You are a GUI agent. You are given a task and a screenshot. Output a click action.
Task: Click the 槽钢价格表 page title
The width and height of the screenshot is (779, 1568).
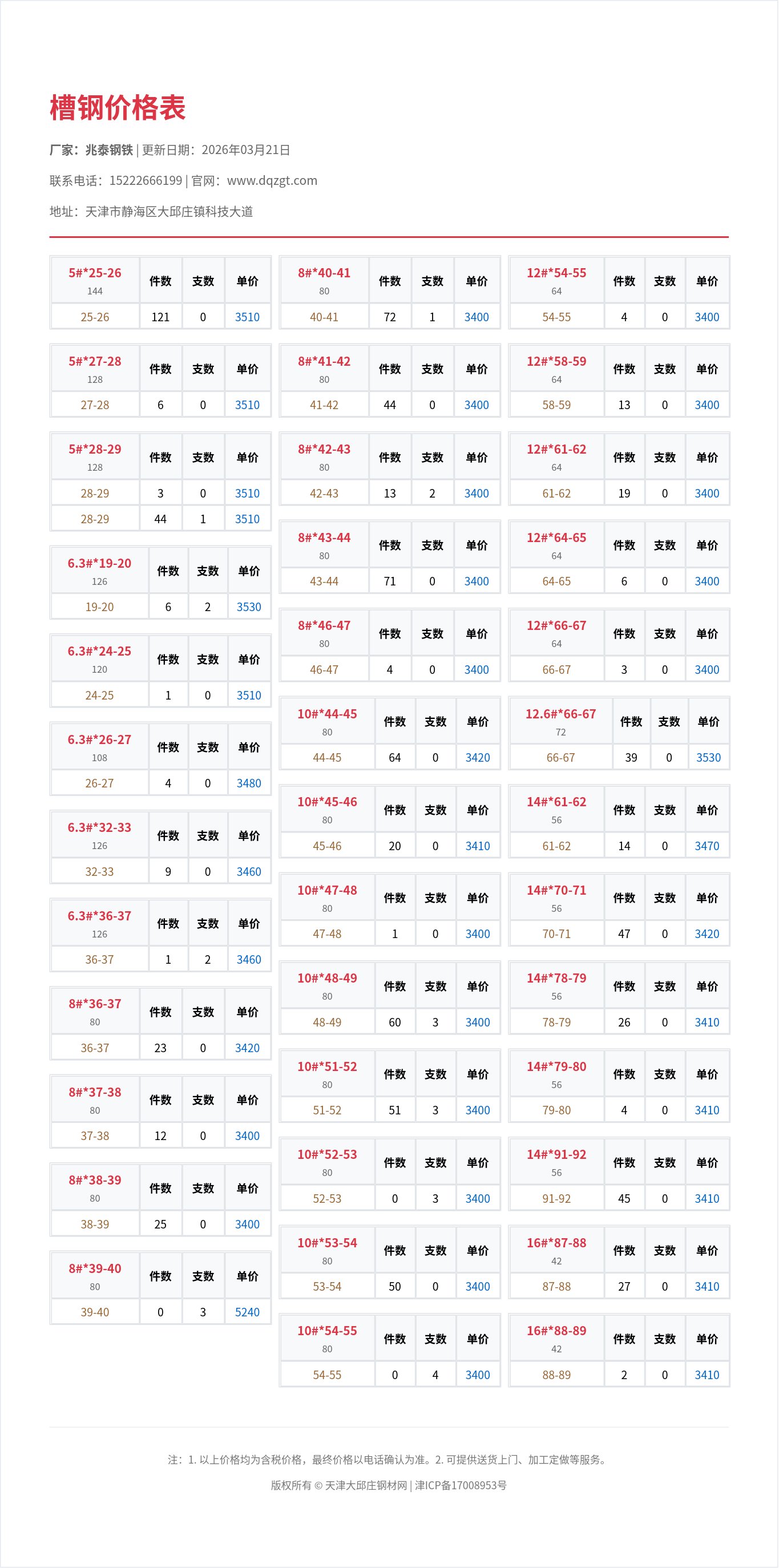(x=118, y=108)
